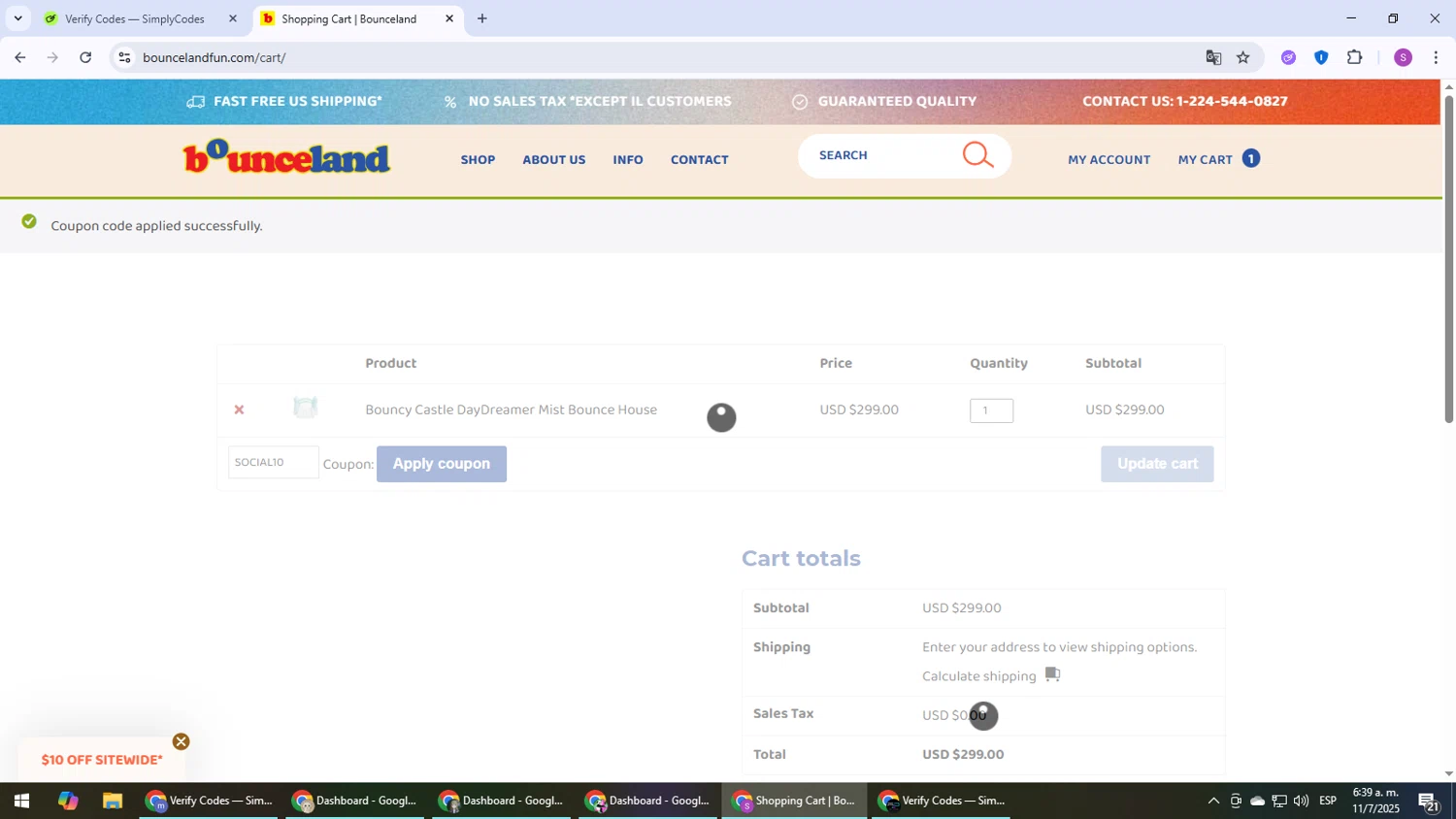Click the coupon applied success checkmark icon
1456x819 pixels.
pos(29,222)
